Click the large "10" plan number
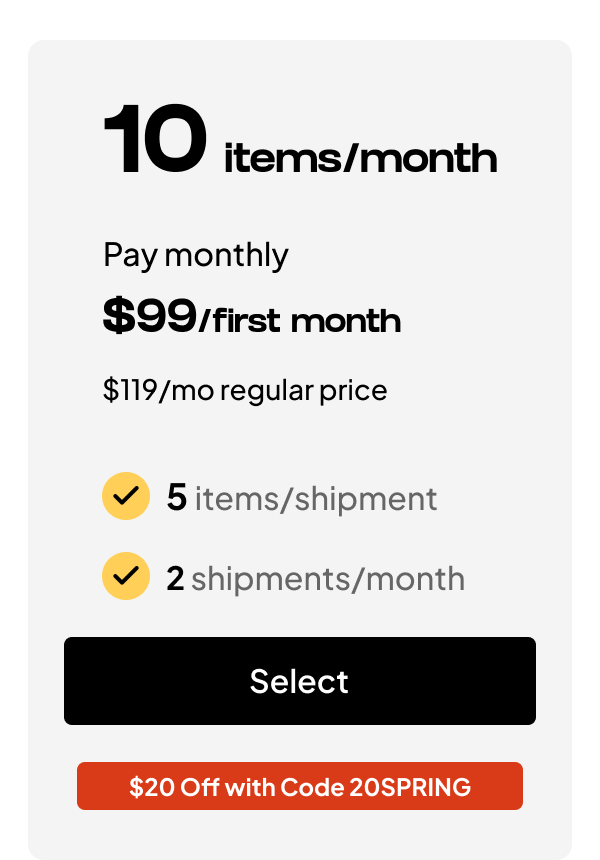Viewport: 600px width, 860px height. point(155,140)
